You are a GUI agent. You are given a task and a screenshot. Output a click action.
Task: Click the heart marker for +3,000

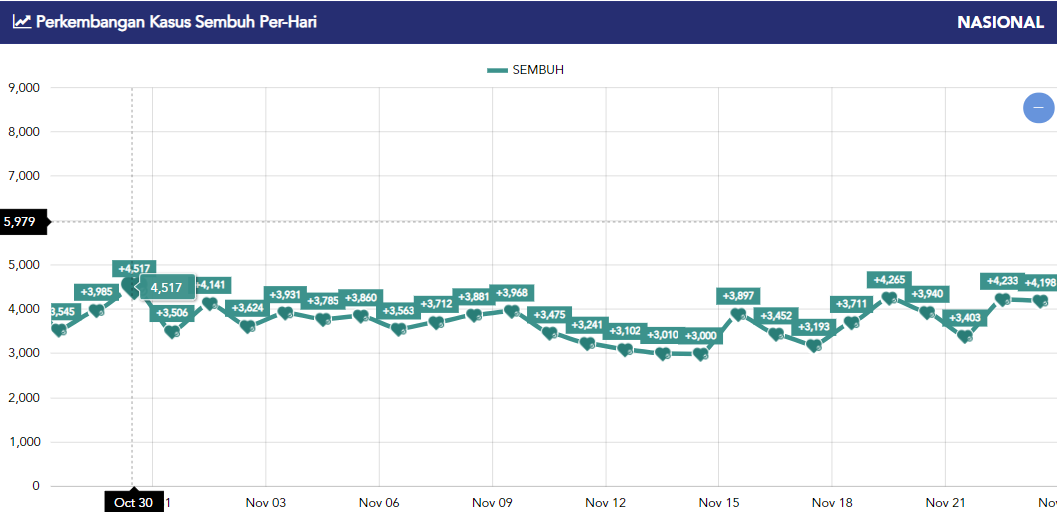(x=700, y=354)
